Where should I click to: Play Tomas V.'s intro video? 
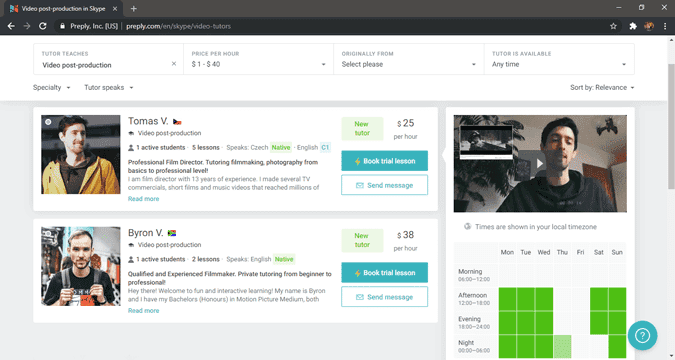point(539,163)
